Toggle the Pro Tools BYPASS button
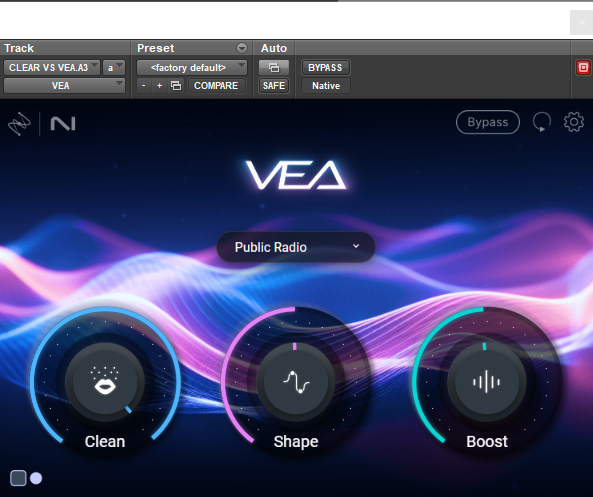593x497 pixels. (x=325, y=68)
